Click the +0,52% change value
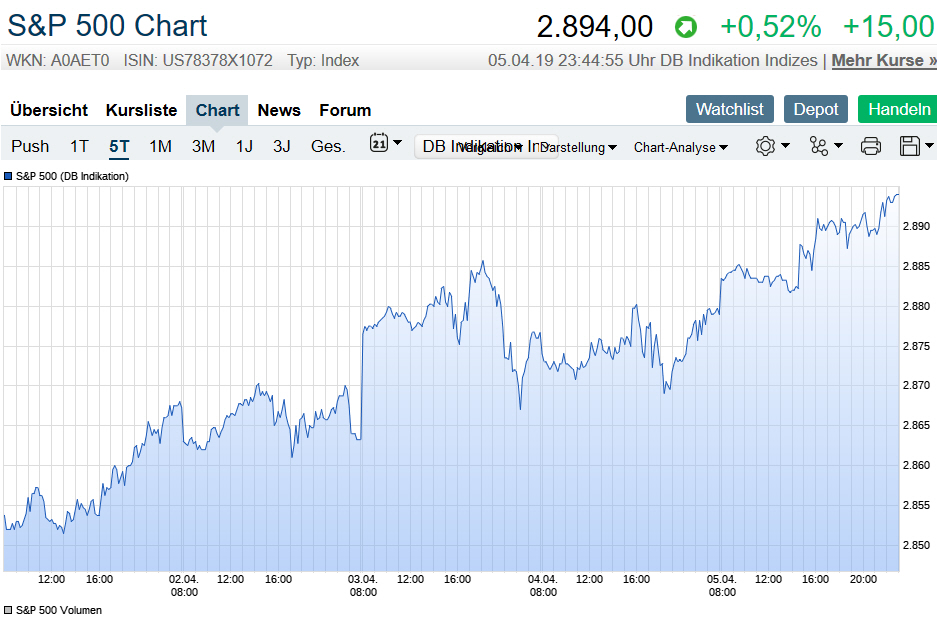This screenshot has height=619, width=937. coord(771,27)
